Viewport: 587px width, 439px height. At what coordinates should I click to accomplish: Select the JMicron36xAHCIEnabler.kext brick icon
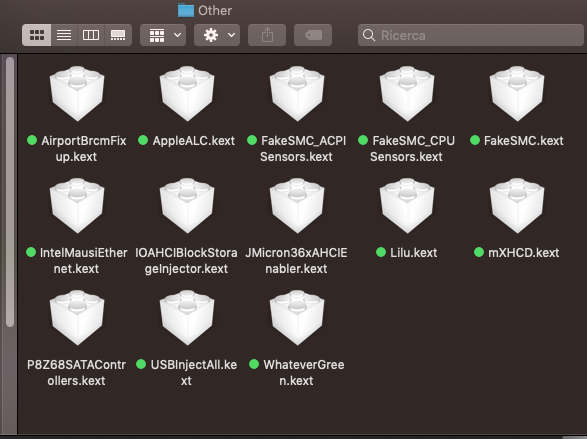tap(297, 205)
